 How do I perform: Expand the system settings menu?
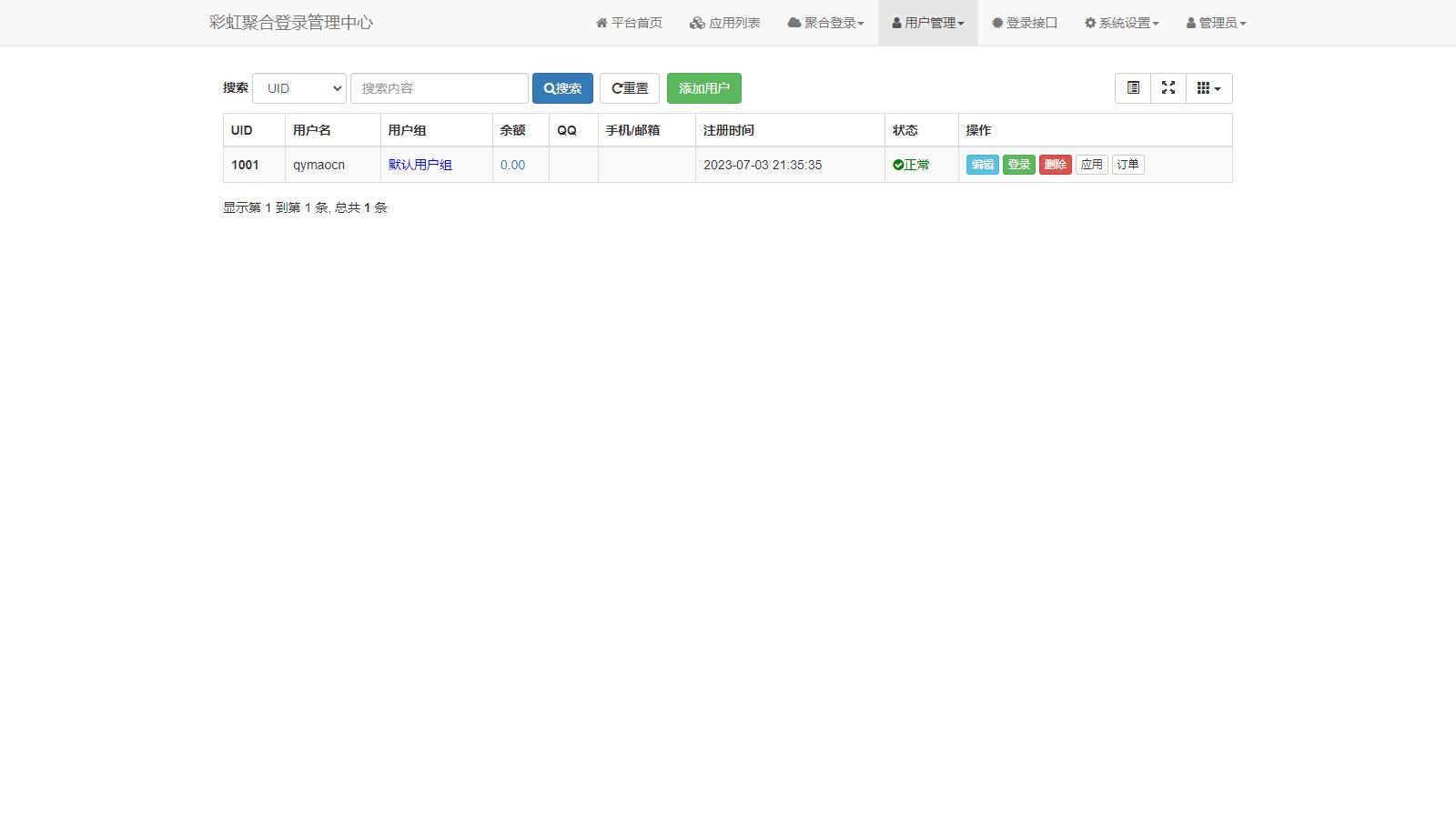click(1121, 23)
